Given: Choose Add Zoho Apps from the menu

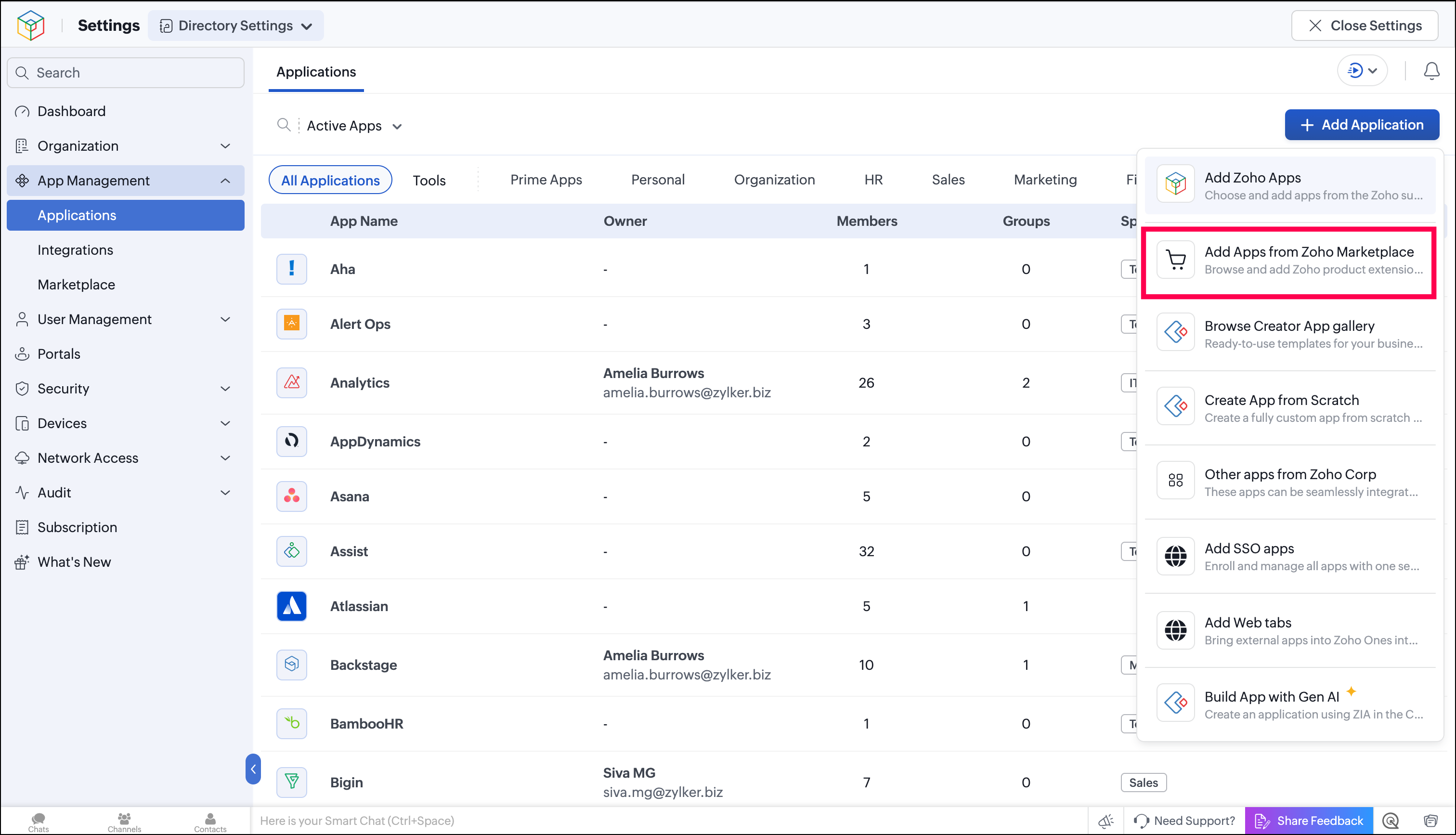Looking at the screenshot, I should click(x=1290, y=186).
